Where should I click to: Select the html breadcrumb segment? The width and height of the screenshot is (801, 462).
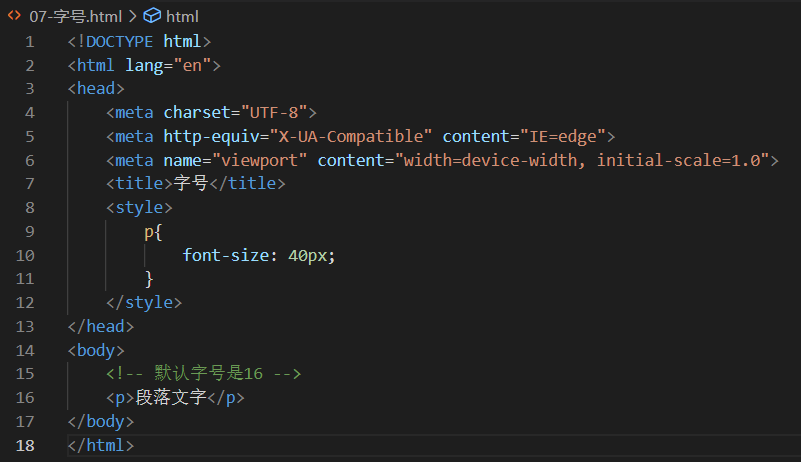[182, 16]
